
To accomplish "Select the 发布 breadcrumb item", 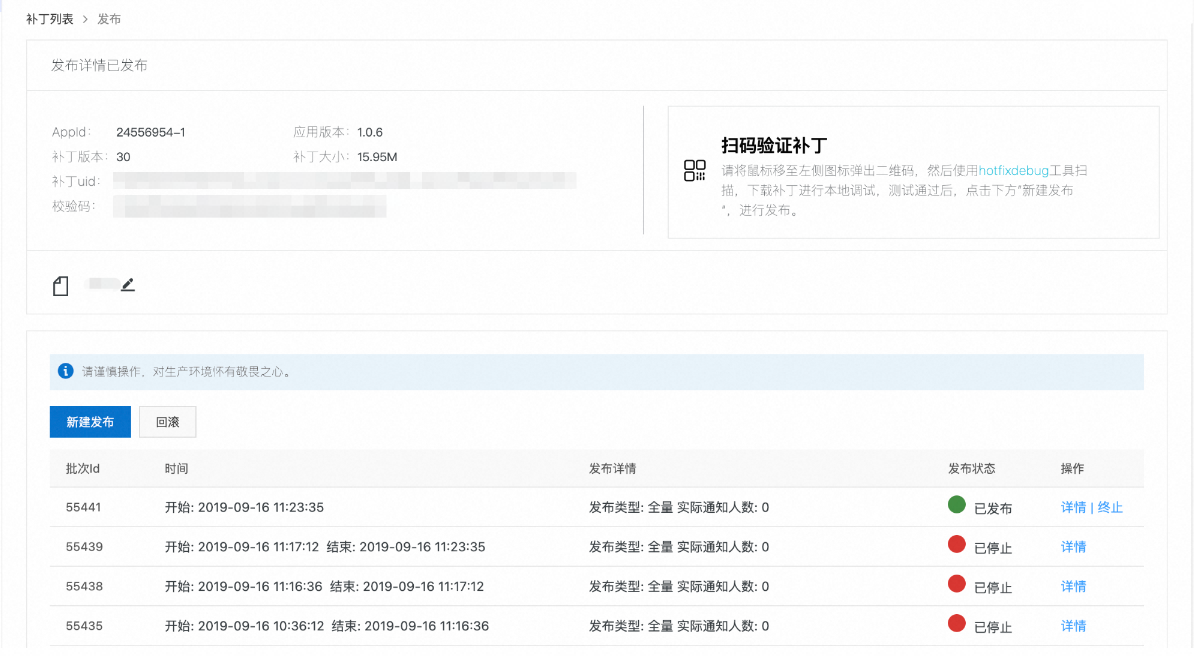I will click(109, 19).
